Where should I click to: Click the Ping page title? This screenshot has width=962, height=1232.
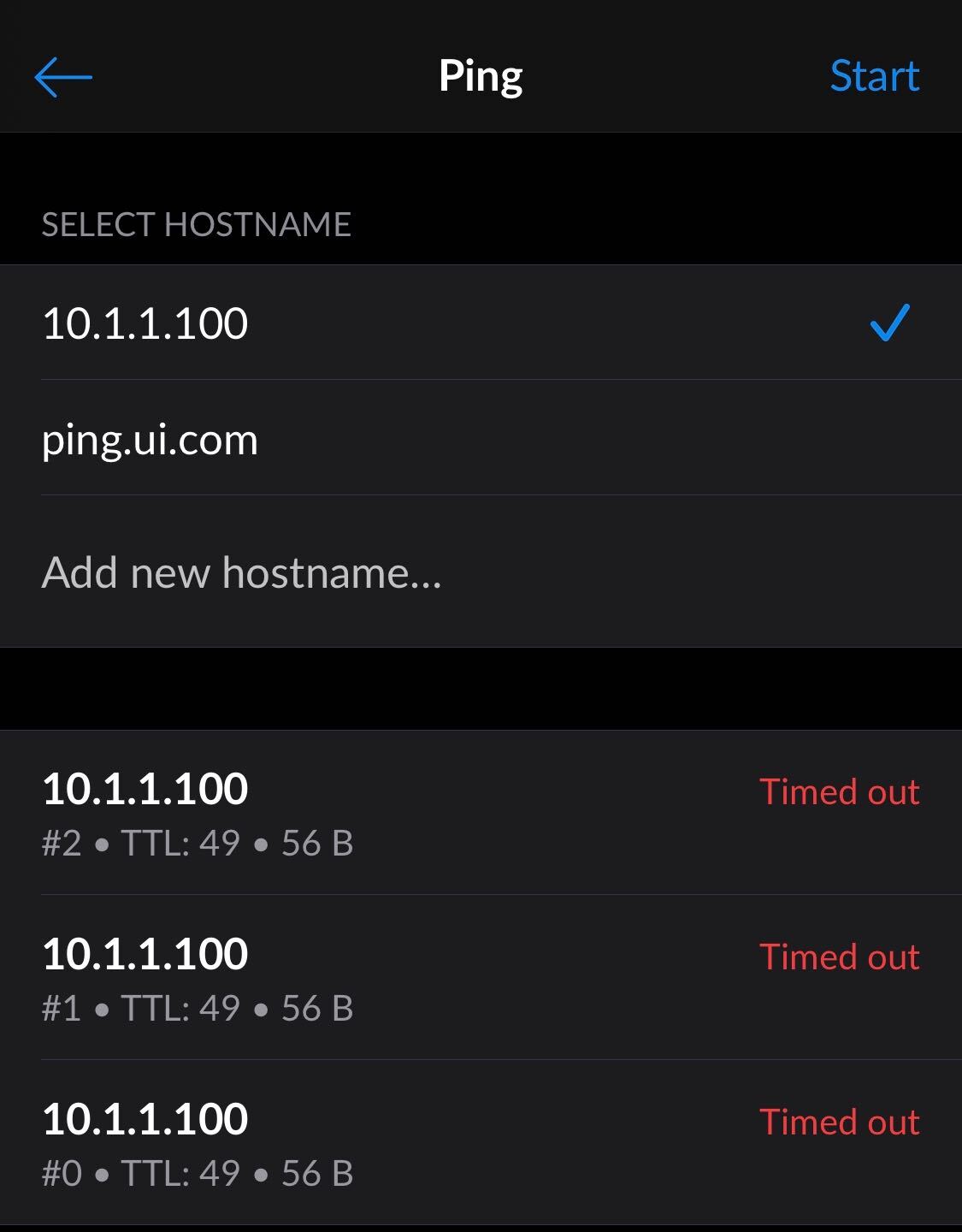(481, 76)
